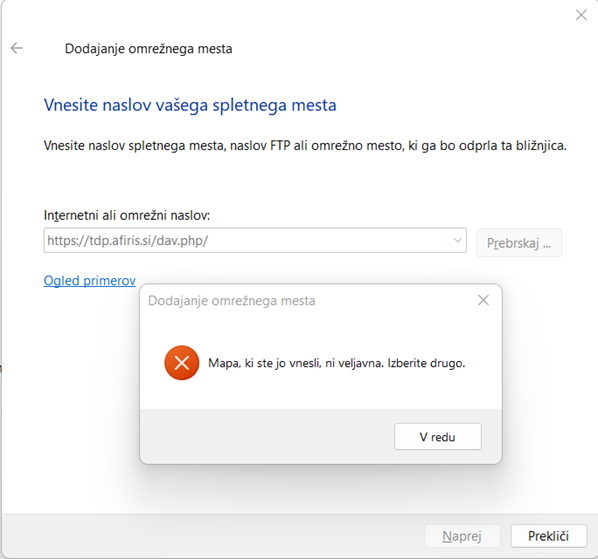Screen dimensions: 598x559
Task: Focus the internet or network address field
Action: click(x=255, y=240)
